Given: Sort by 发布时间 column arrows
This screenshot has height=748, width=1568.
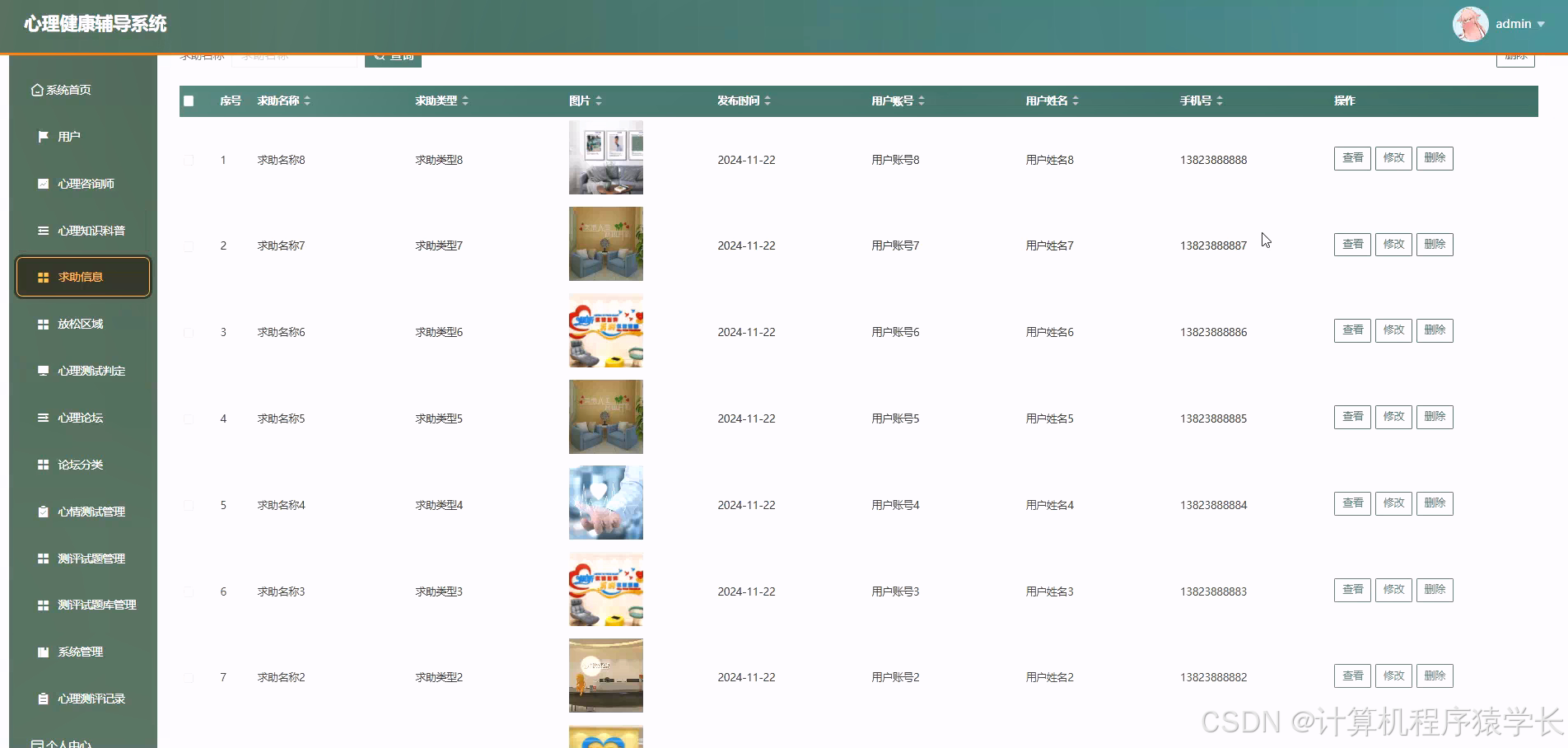Looking at the screenshot, I should (x=768, y=101).
